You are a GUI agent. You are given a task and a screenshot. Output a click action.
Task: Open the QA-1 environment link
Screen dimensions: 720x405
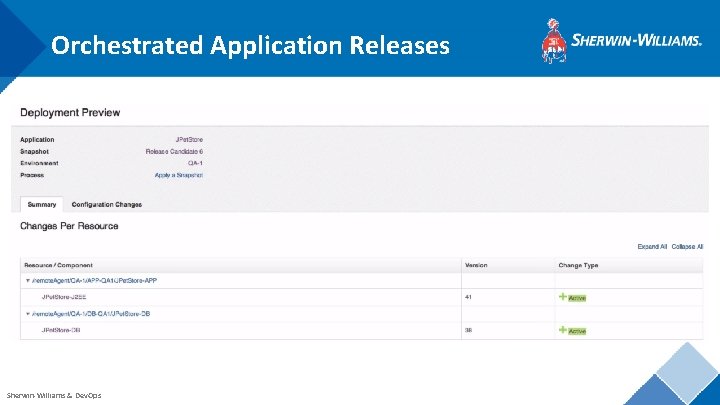point(195,163)
